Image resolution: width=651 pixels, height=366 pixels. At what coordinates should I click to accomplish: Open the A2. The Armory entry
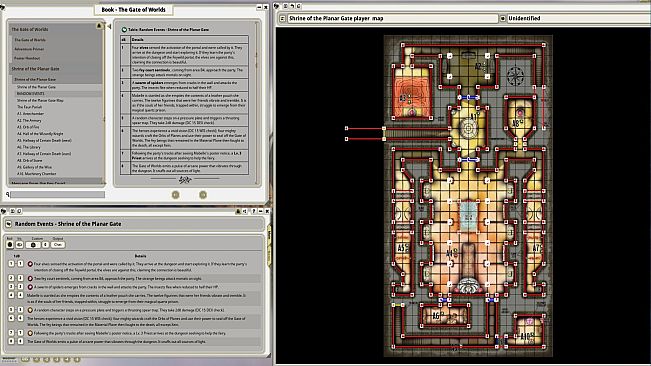[x=29, y=120]
